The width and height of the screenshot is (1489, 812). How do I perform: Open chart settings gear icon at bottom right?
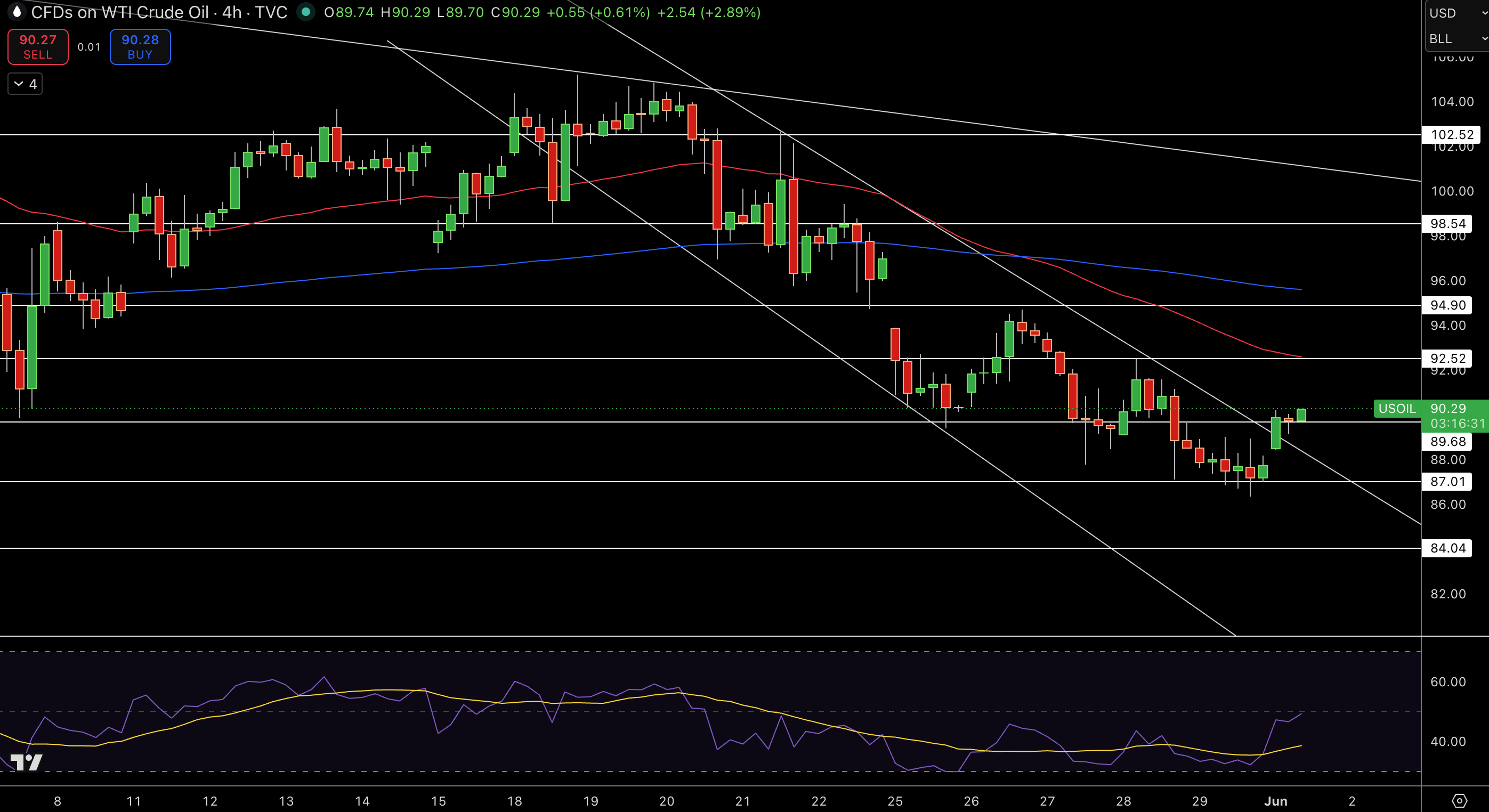1459,801
